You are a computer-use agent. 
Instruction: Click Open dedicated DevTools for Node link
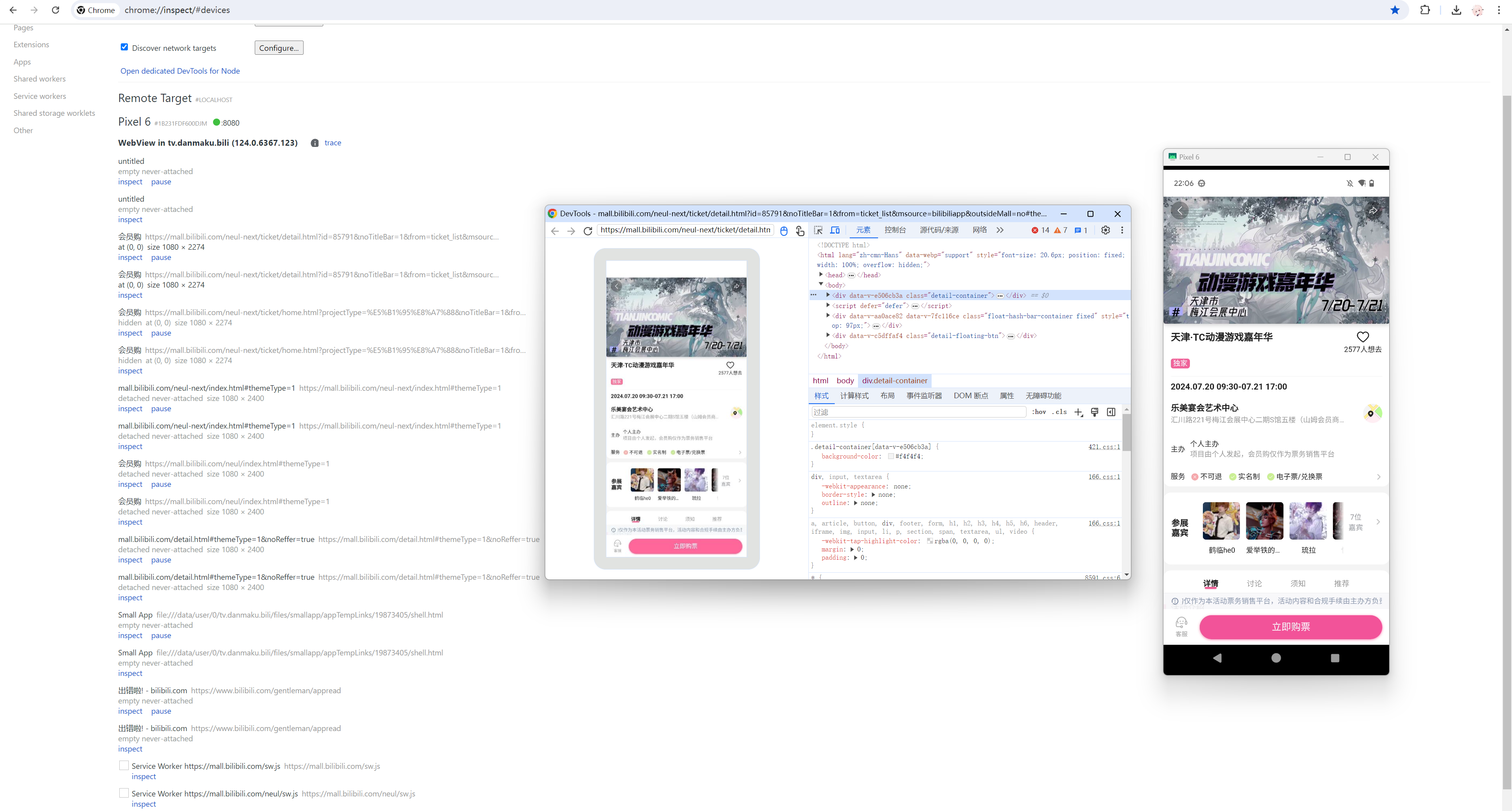click(180, 71)
